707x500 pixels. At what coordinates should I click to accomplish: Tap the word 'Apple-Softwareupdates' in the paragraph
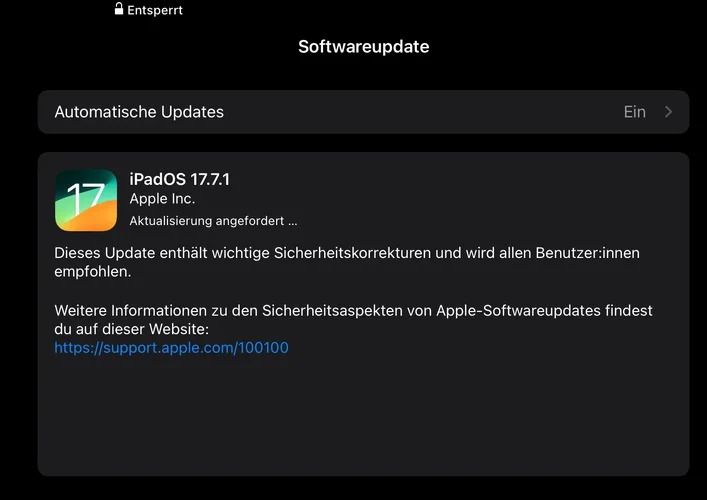(x=519, y=311)
